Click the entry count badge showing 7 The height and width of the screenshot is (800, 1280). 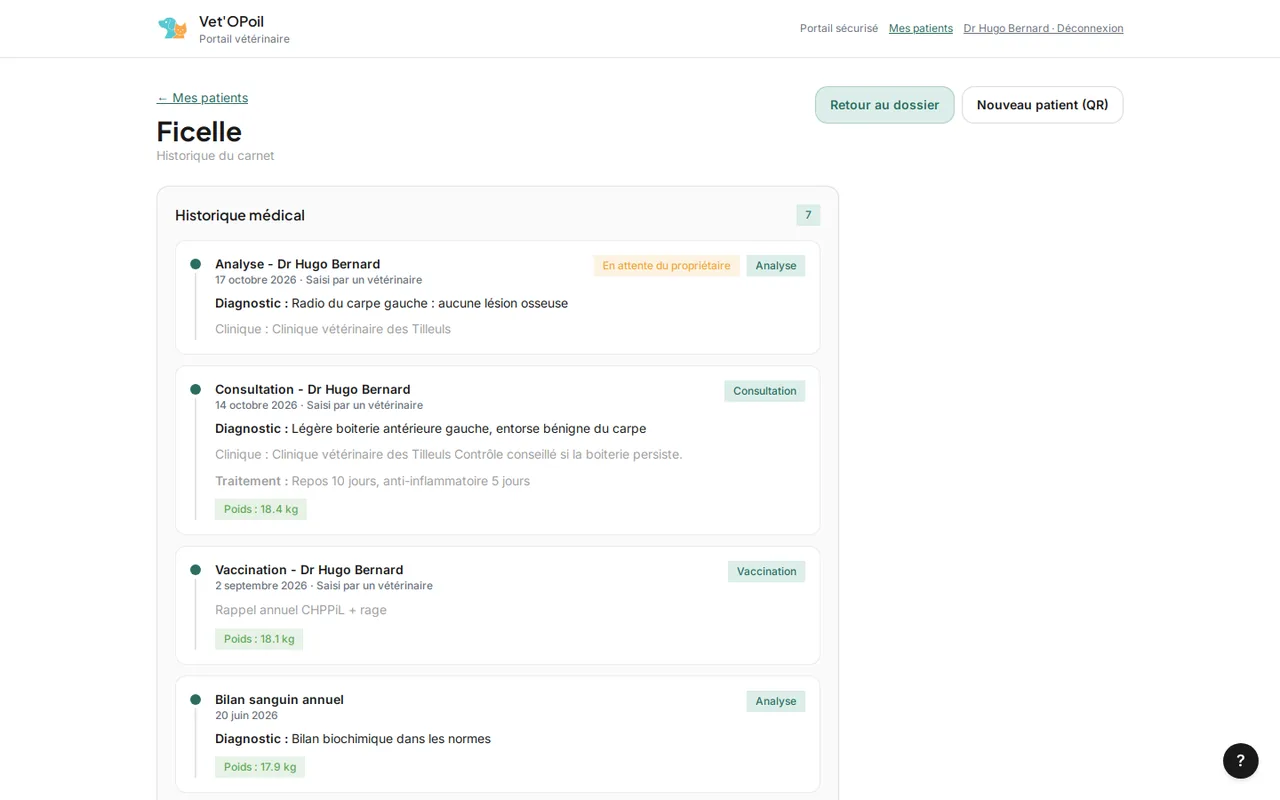(808, 215)
